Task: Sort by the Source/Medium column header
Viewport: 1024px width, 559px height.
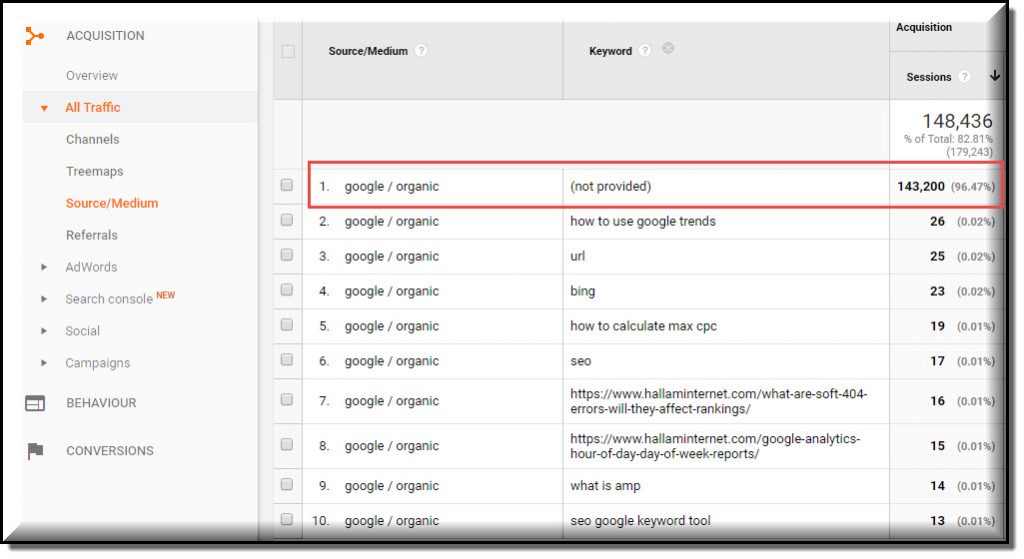Action: click(368, 51)
